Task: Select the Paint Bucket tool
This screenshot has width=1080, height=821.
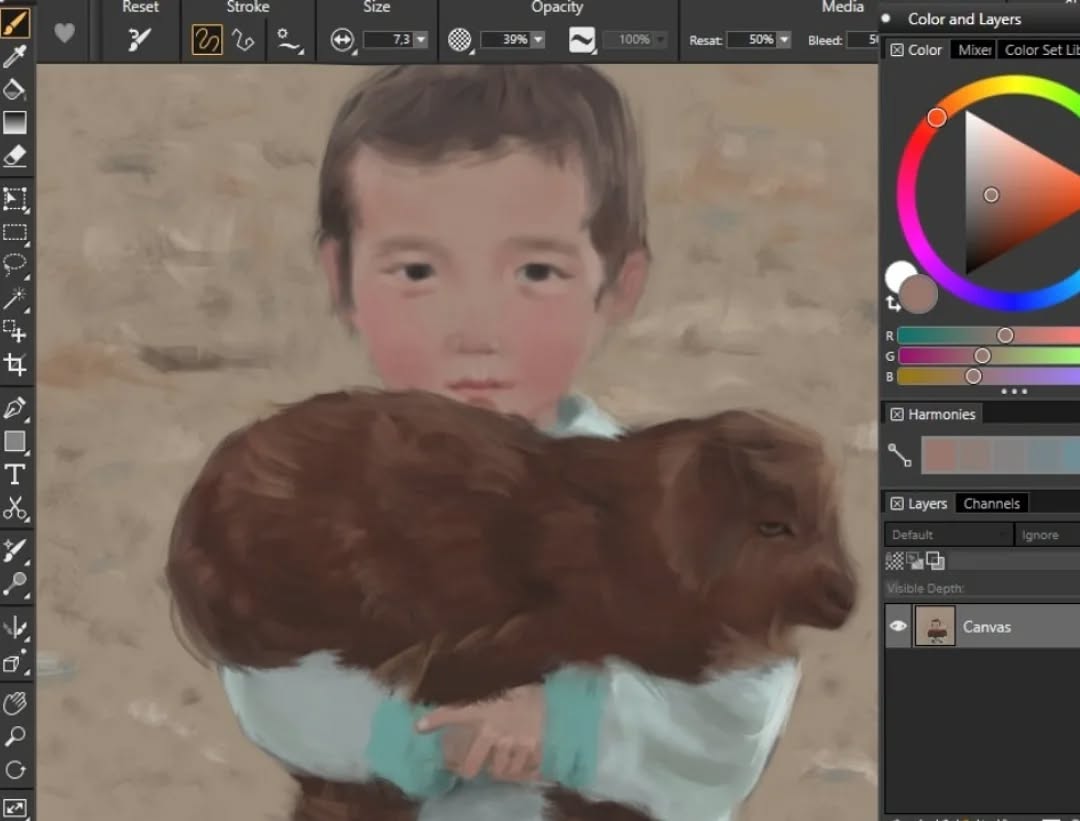Action: 15,89
